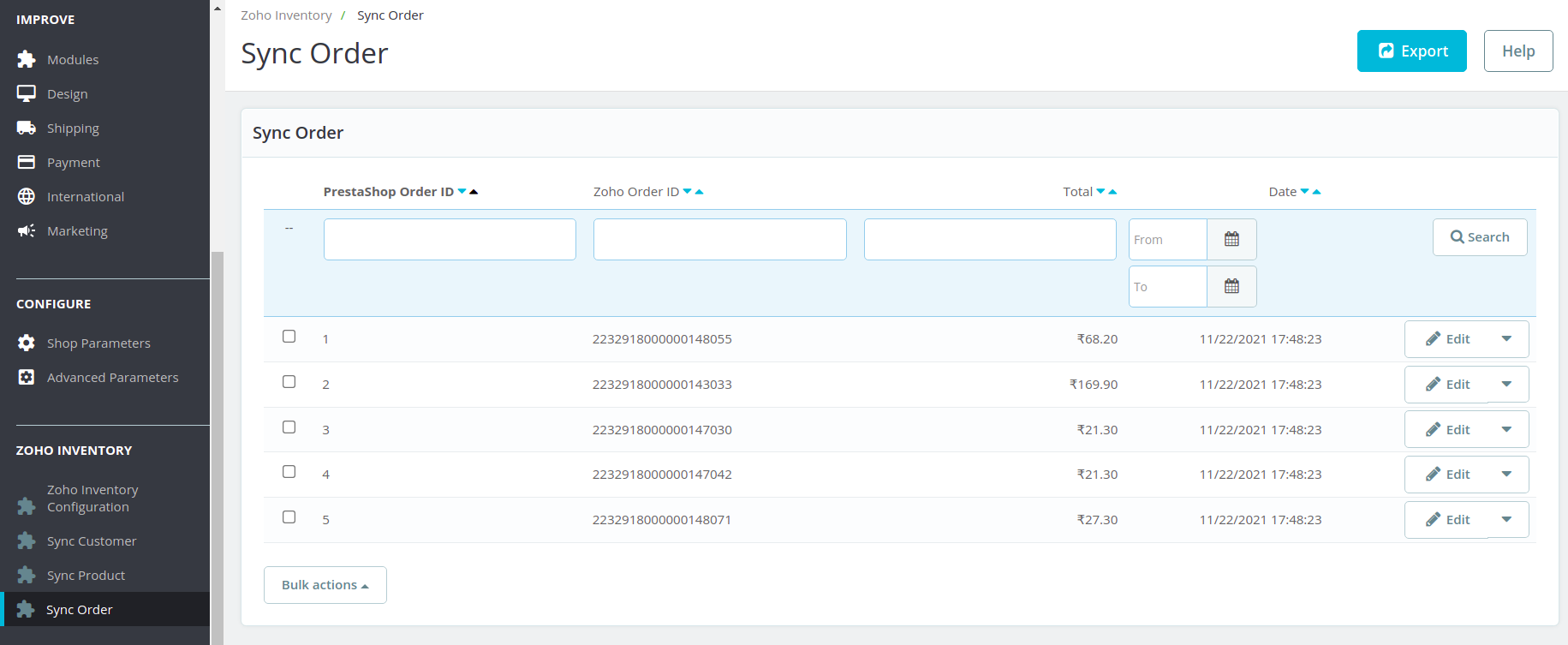Sort PrestaShop Order ID ascending arrow
The height and width of the screenshot is (645, 1568).
[474, 191]
